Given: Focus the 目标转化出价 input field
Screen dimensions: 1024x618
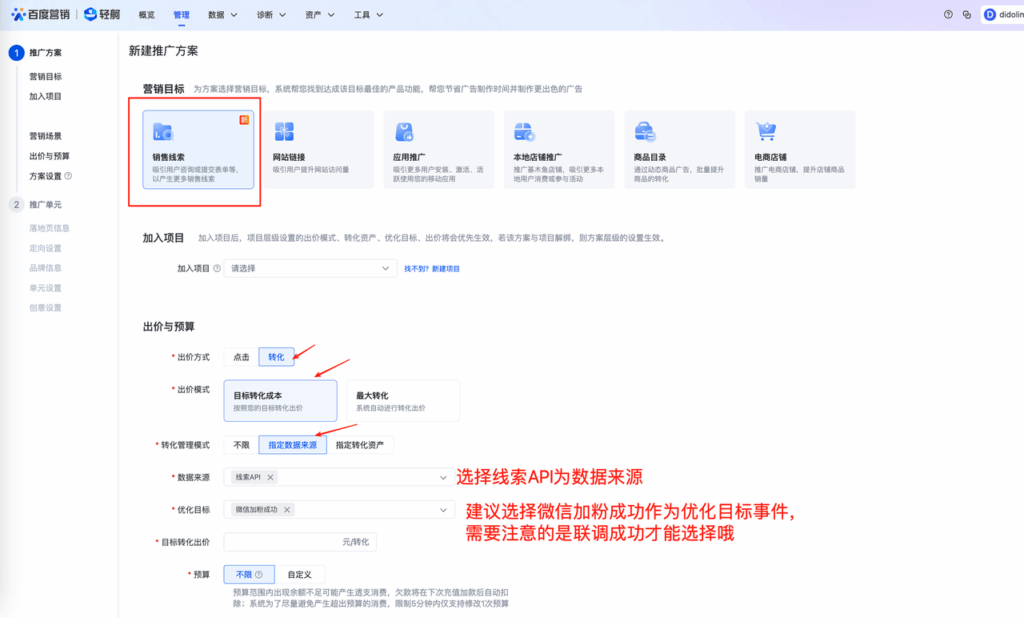Looking at the screenshot, I should (282, 542).
